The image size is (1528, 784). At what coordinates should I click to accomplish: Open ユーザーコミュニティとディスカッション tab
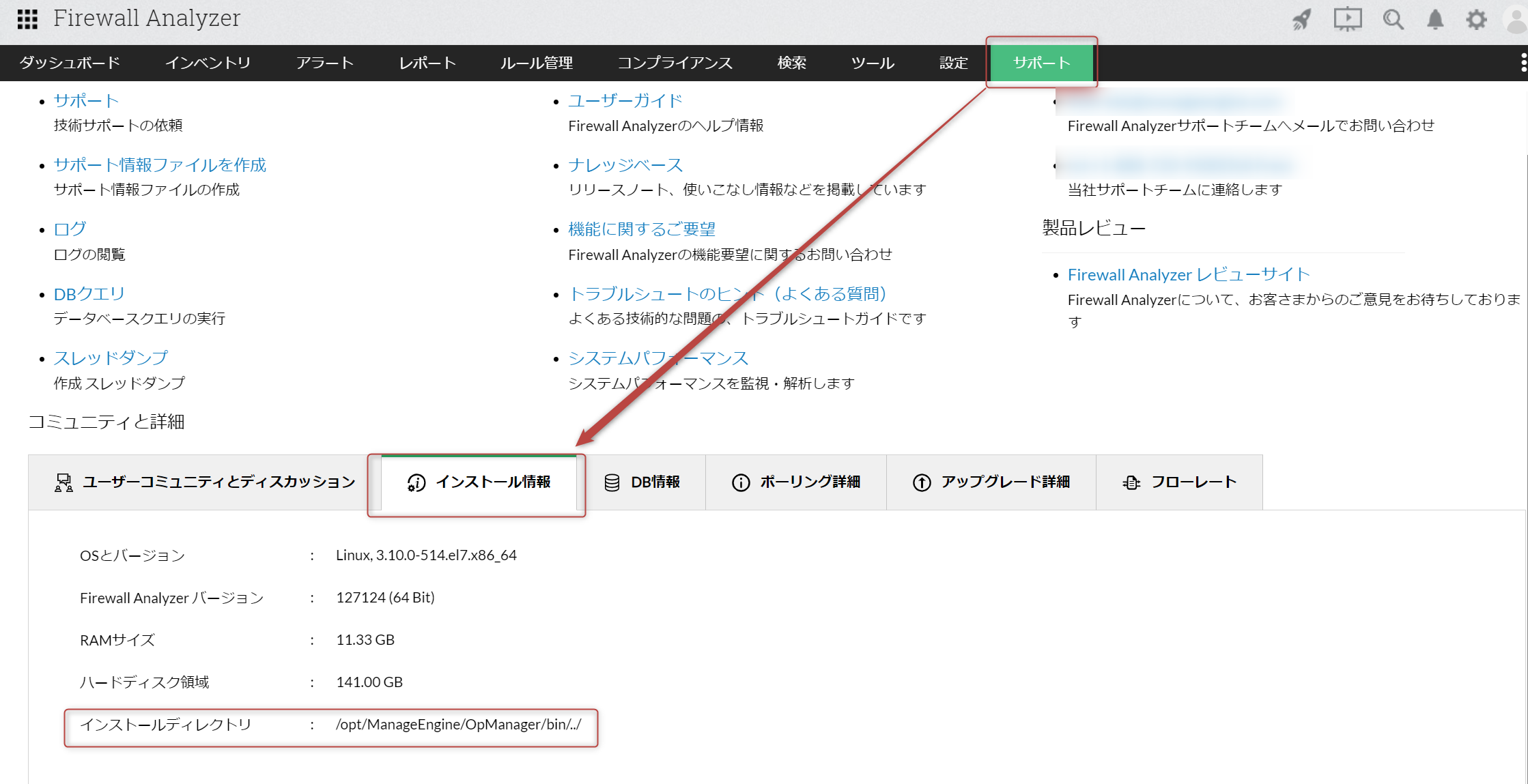pos(205,482)
